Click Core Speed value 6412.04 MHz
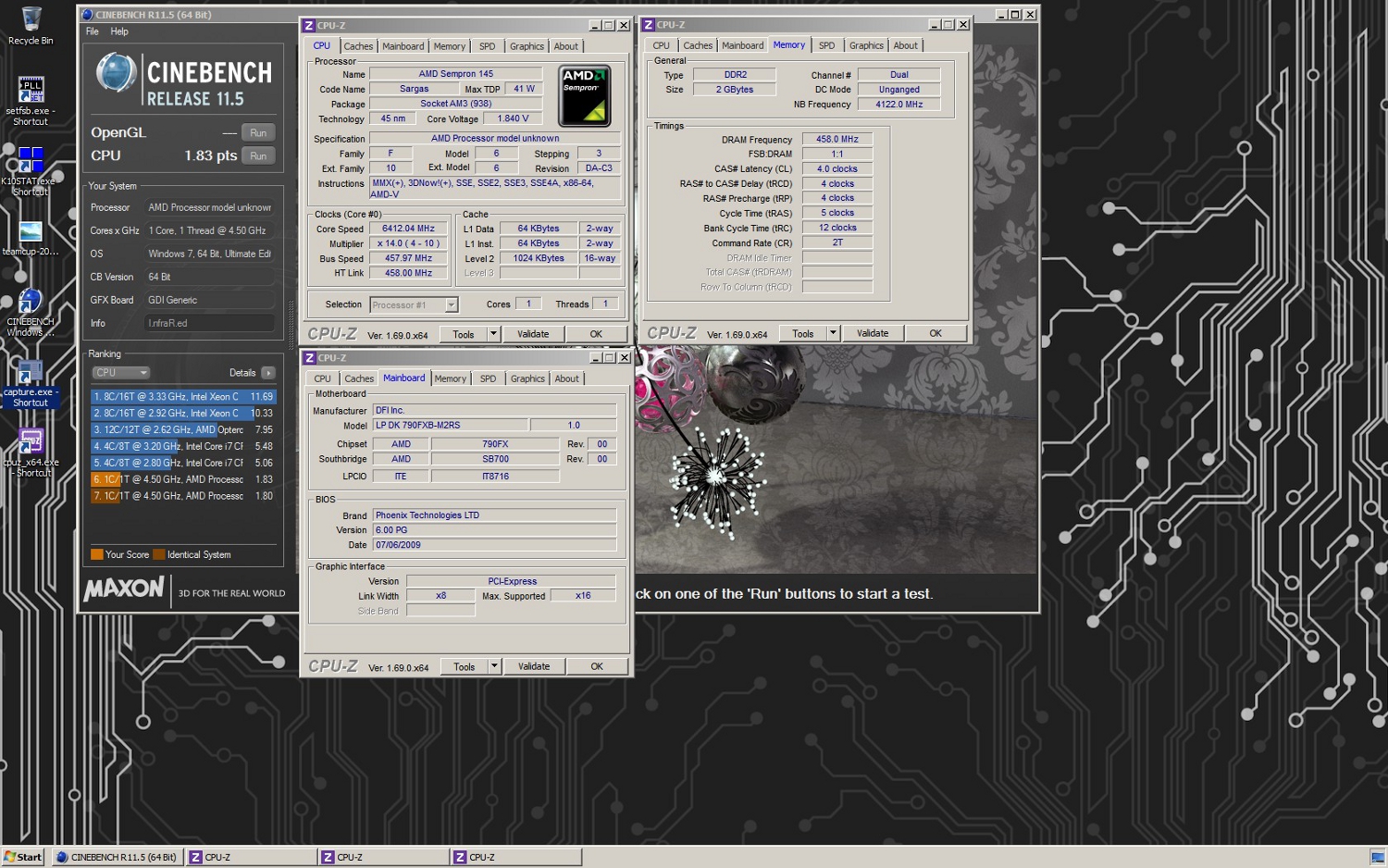The image size is (1388, 868). tap(408, 229)
